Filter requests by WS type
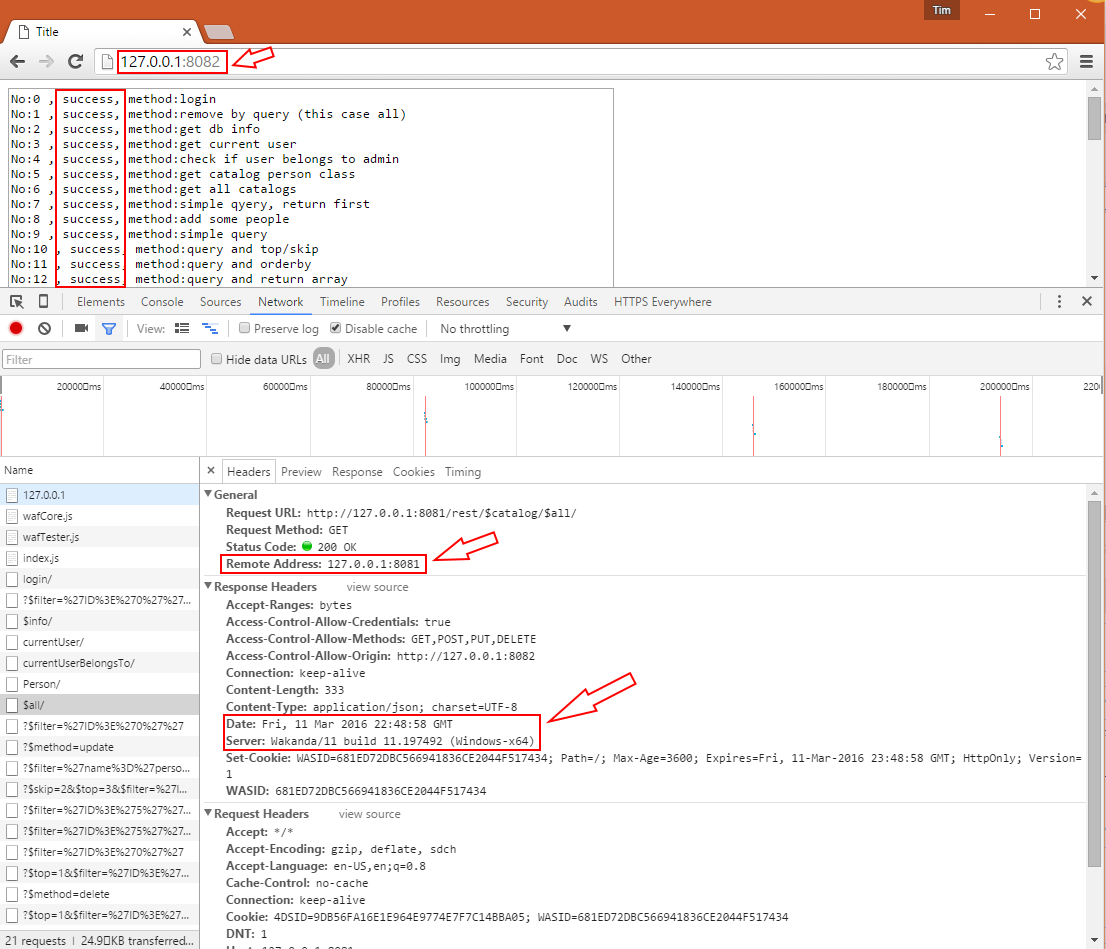Image resolution: width=1106 pixels, height=949 pixels. click(599, 359)
